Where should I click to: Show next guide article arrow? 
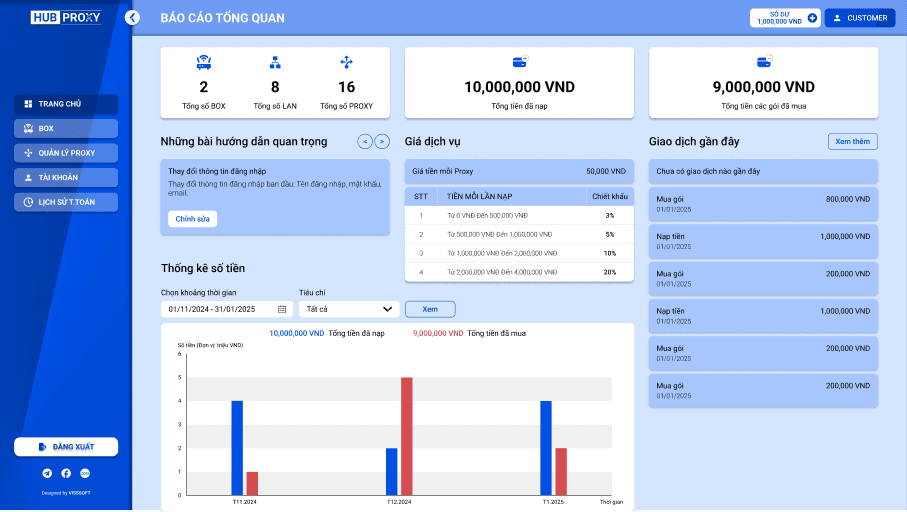coord(382,141)
